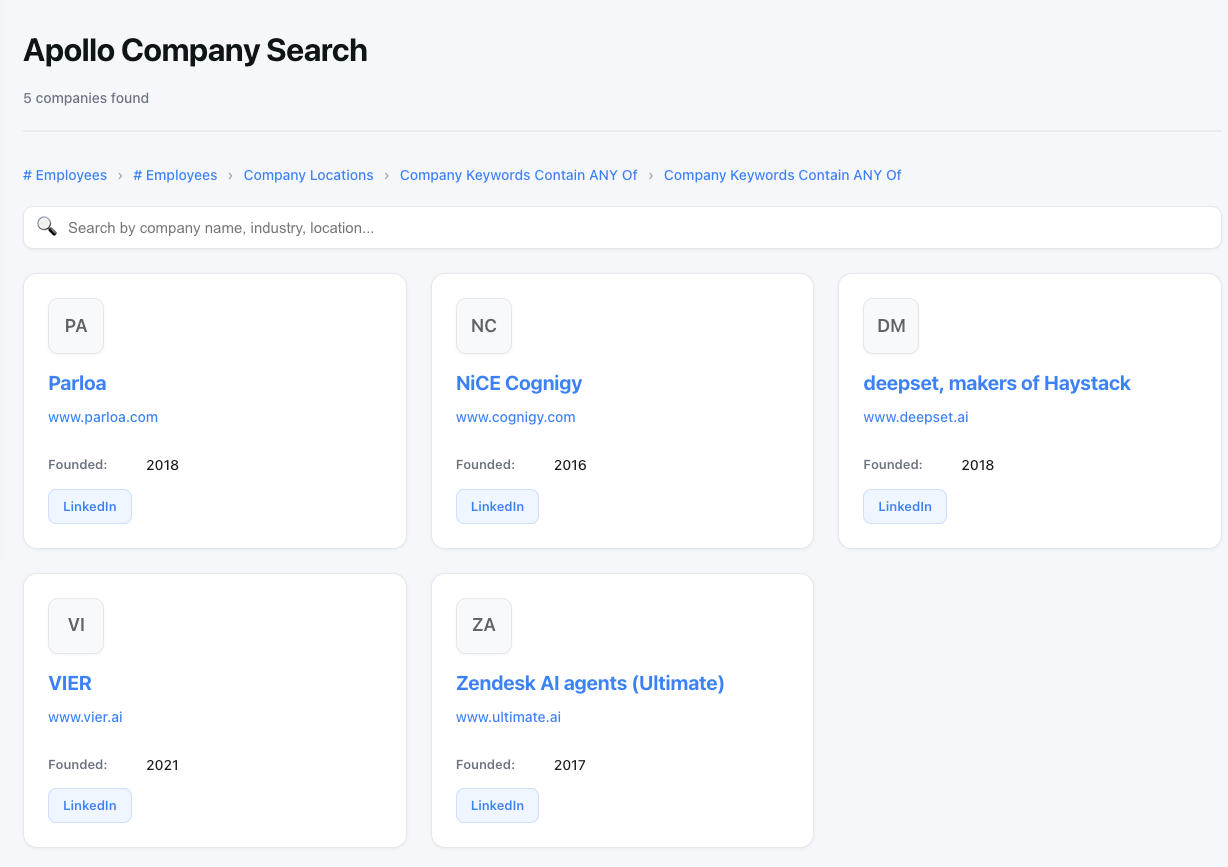The image size is (1228, 867).
Task: Open Zendesk AI agents (Ultimate) link
Action: coord(590,683)
